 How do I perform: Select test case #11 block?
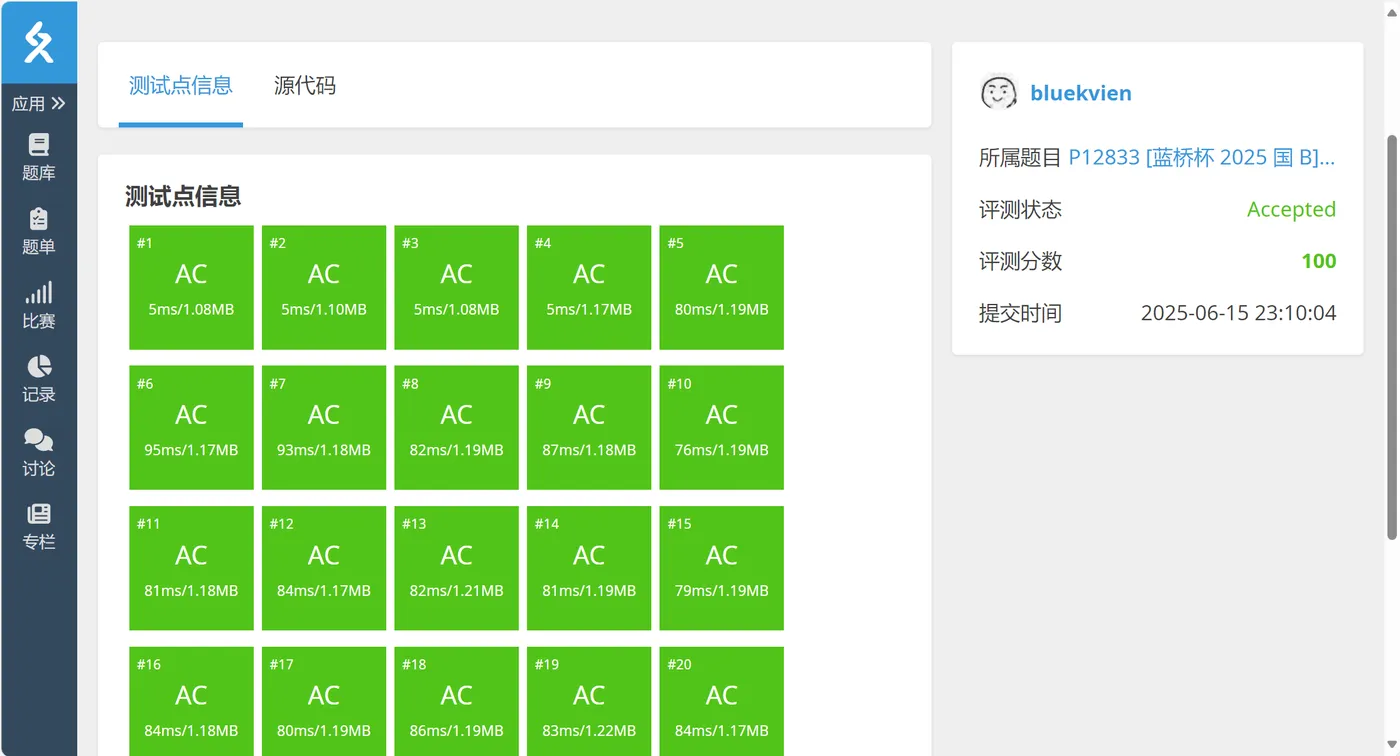(191, 568)
